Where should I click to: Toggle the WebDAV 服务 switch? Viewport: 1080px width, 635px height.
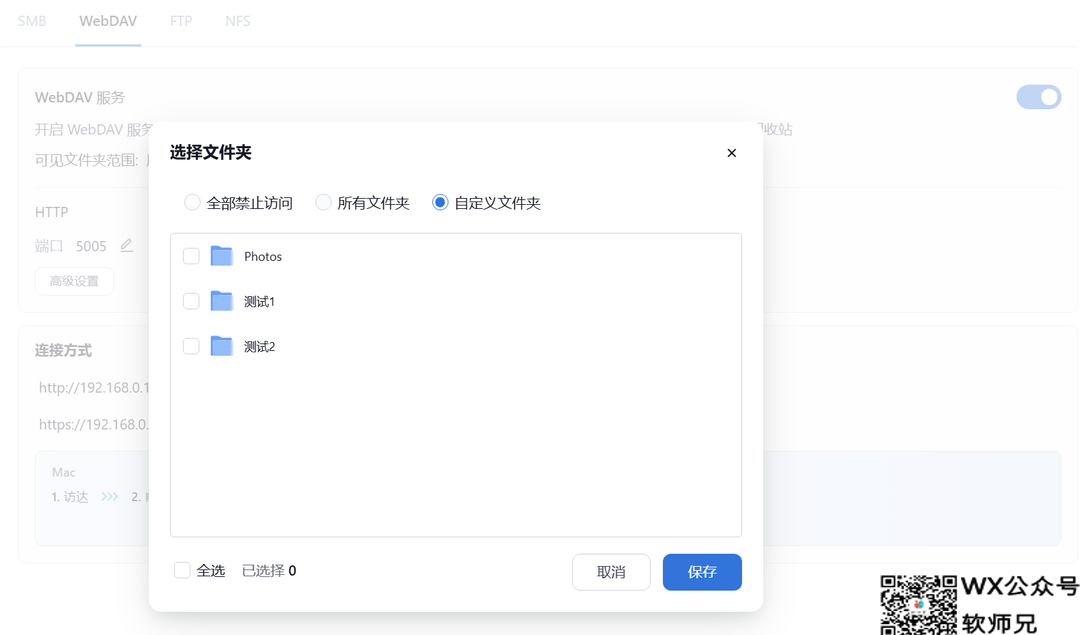pyautogui.click(x=1039, y=97)
